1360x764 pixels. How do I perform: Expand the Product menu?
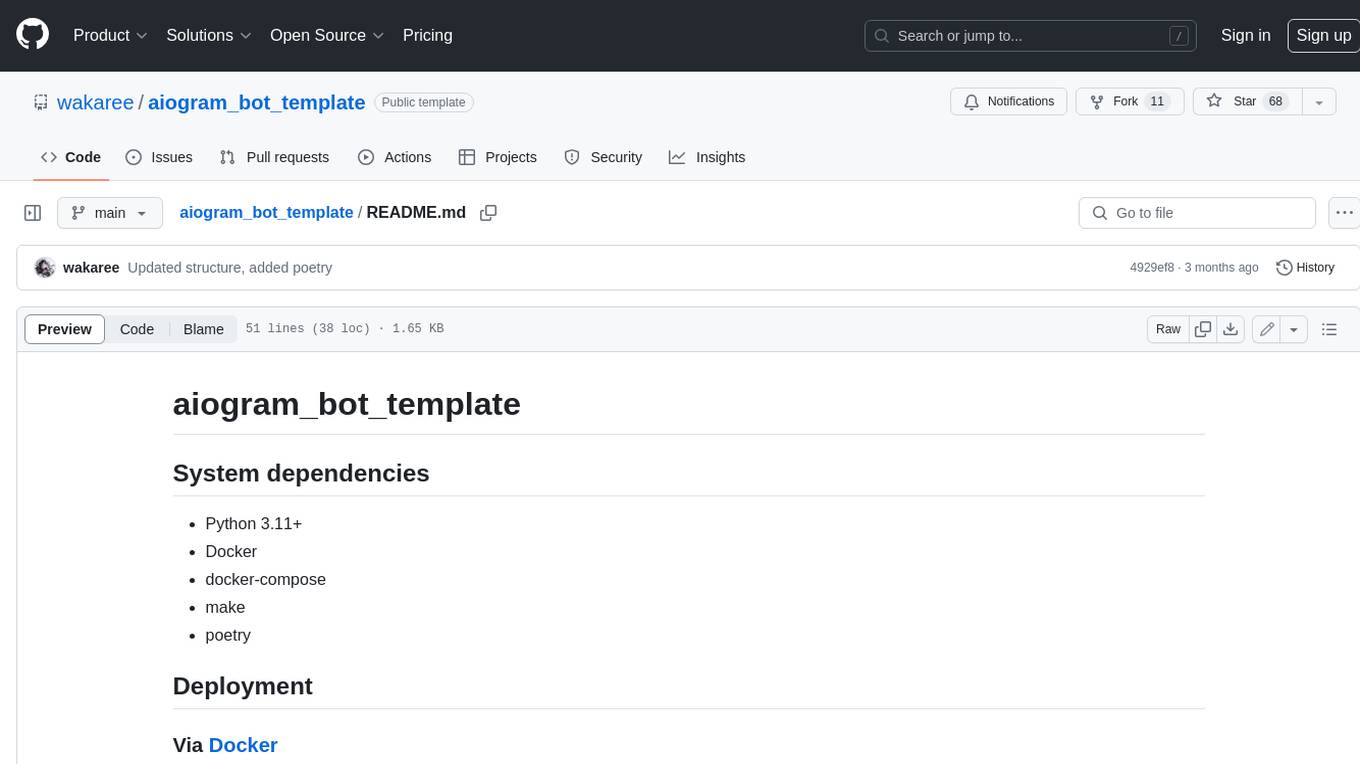[110, 35]
